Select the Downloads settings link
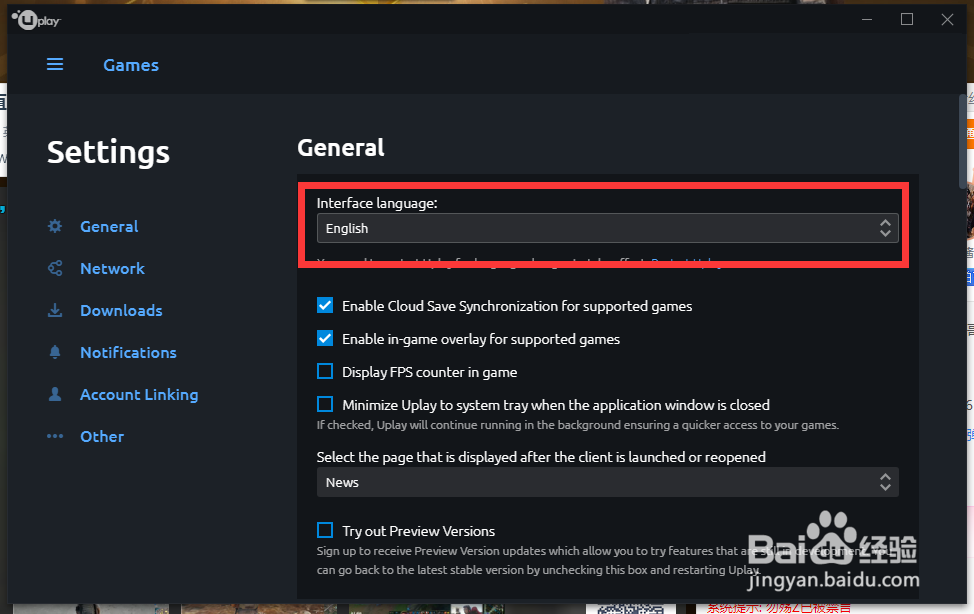The width and height of the screenshot is (974, 614). (121, 311)
